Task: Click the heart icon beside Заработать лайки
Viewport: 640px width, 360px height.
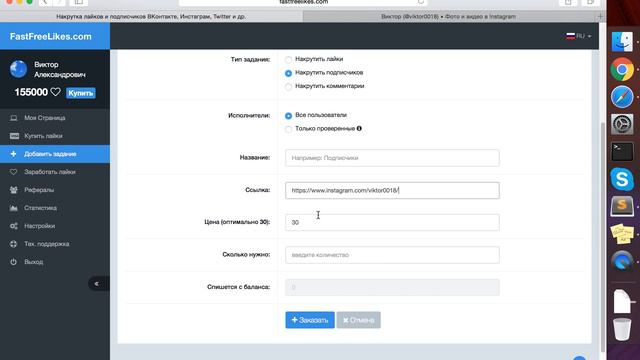Action: pyautogui.click(x=13, y=172)
